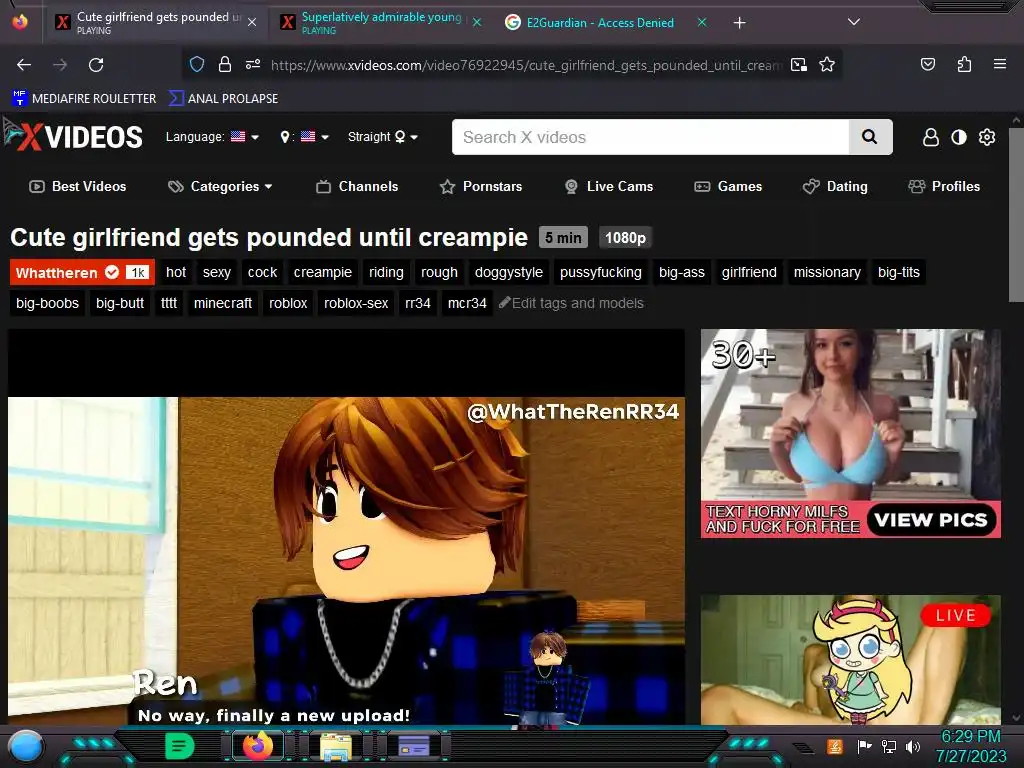This screenshot has width=1024, height=768.
Task: View site security via padlock icon
Action: (225, 64)
